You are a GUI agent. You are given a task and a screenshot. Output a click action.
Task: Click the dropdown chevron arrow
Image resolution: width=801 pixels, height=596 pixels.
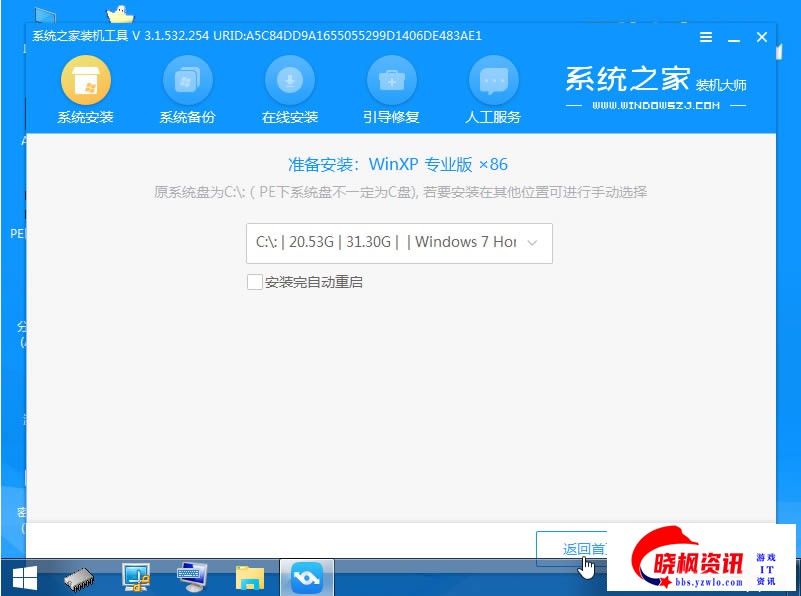[532, 242]
